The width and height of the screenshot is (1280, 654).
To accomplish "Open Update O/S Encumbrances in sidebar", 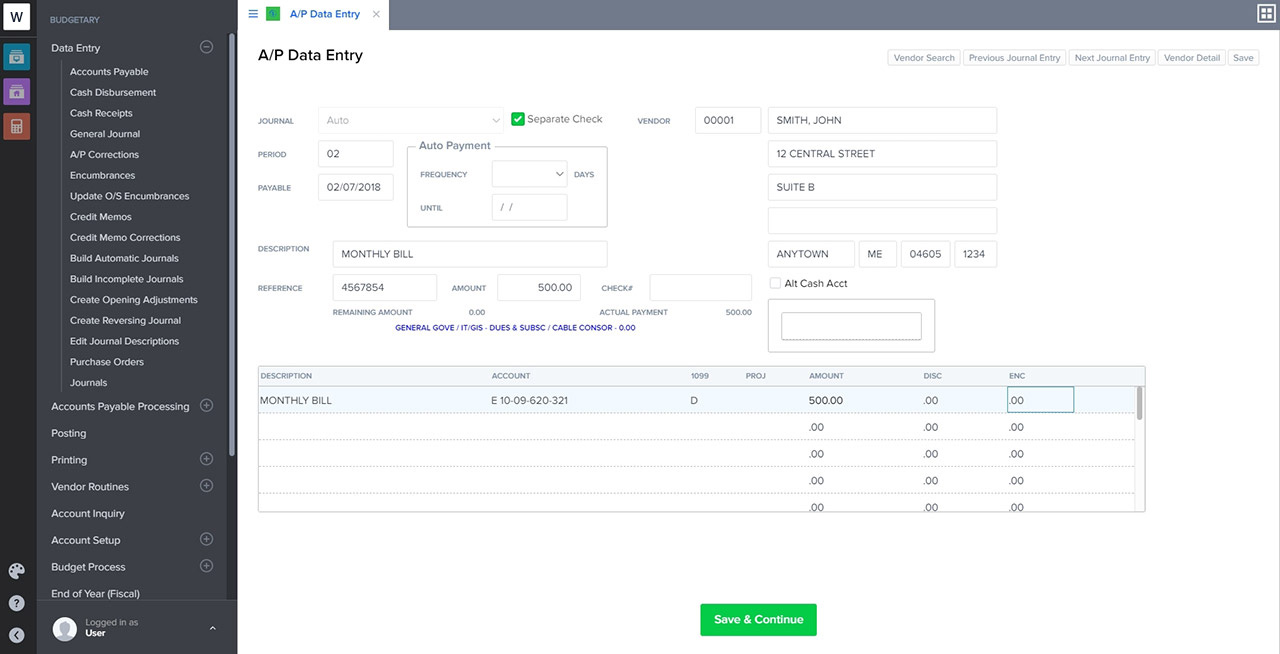I will (129, 196).
